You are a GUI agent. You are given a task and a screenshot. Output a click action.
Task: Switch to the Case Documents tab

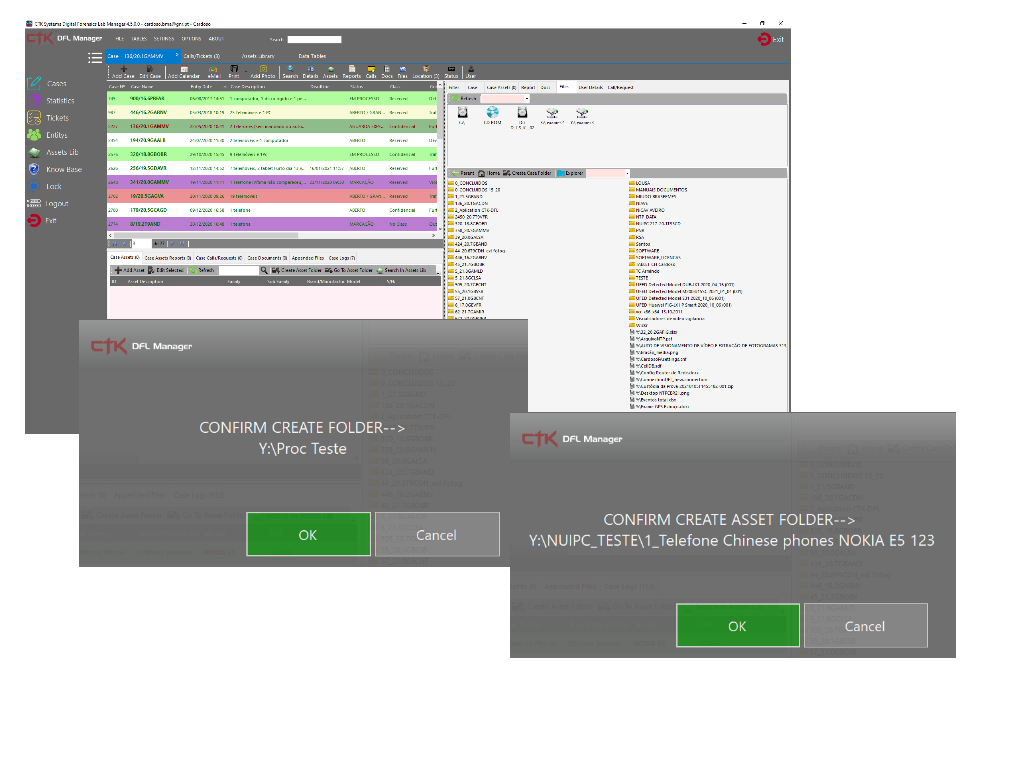[x=267, y=258]
